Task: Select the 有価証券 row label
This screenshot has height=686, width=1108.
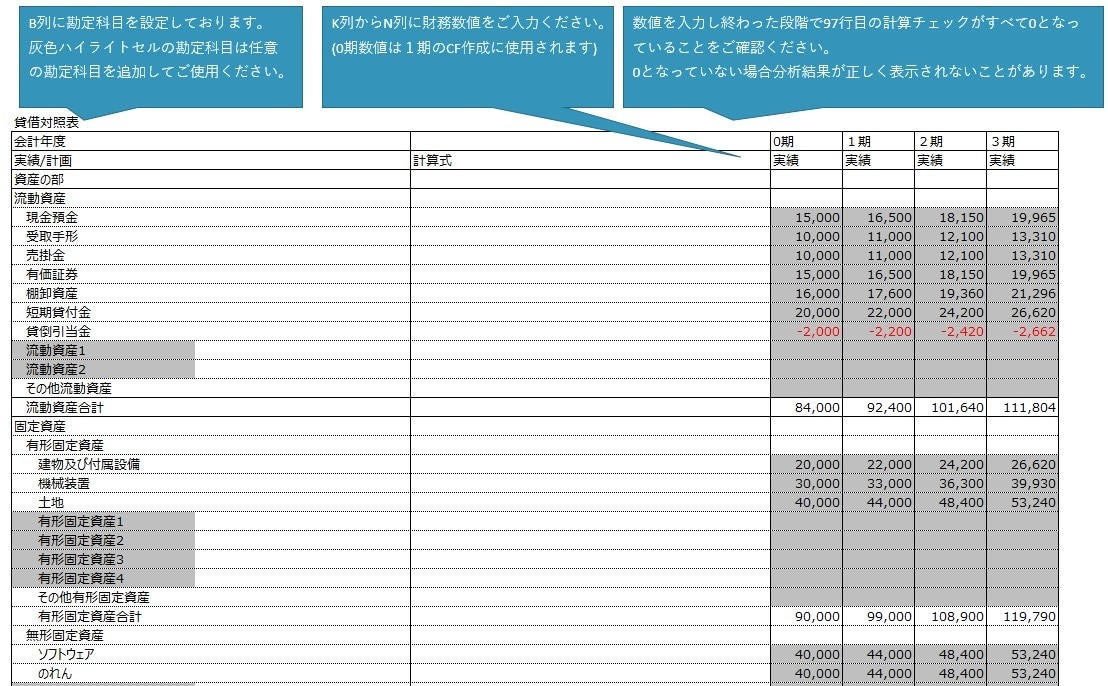Action: tap(52, 275)
